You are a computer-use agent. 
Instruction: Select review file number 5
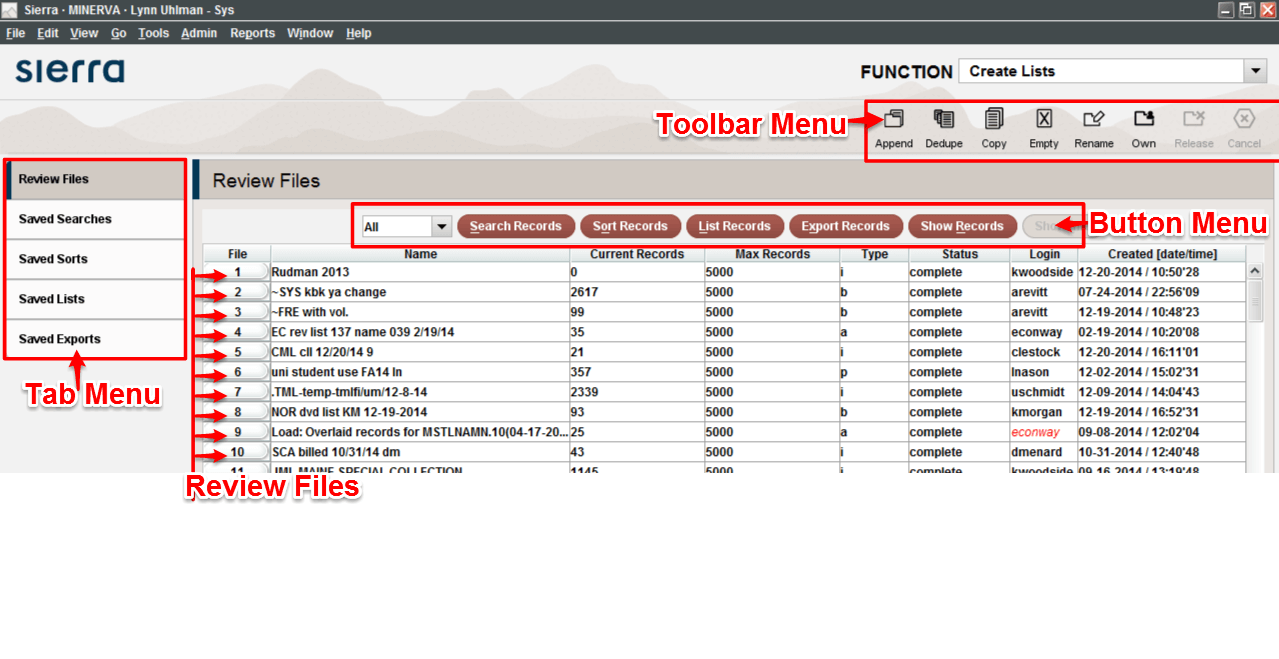[x=237, y=352]
